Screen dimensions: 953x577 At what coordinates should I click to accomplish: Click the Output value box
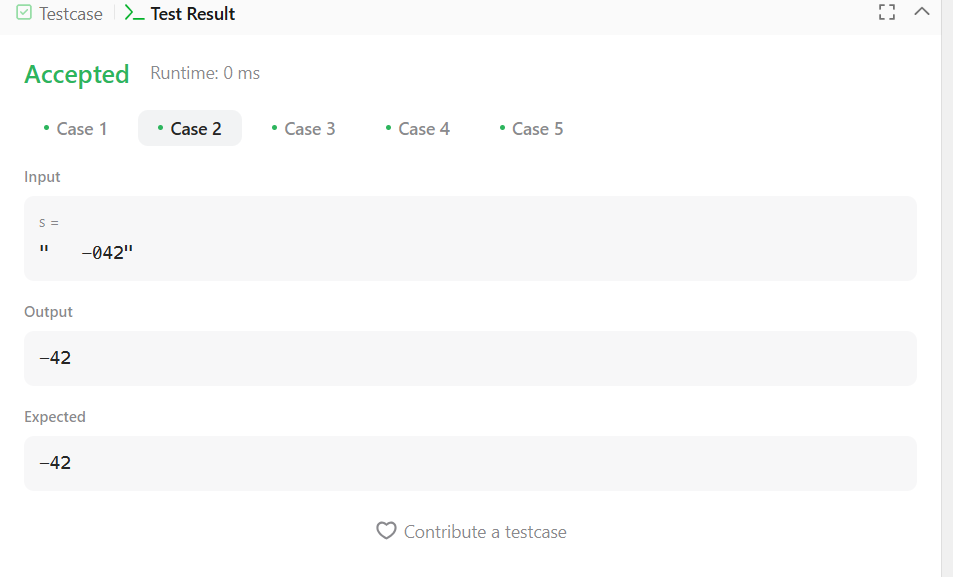pyautogui.click(x=470, y=358)
